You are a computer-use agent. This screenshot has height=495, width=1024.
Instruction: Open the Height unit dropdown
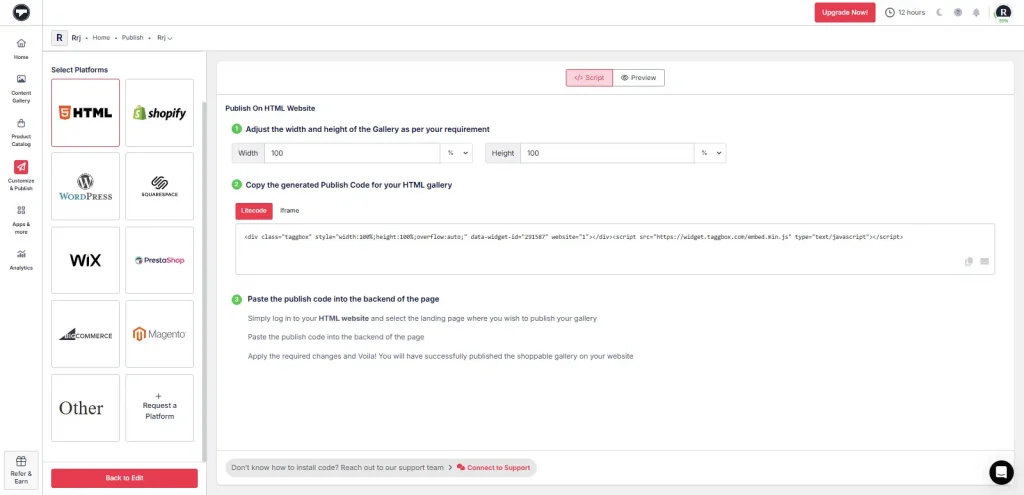click(x=711, y=153)
